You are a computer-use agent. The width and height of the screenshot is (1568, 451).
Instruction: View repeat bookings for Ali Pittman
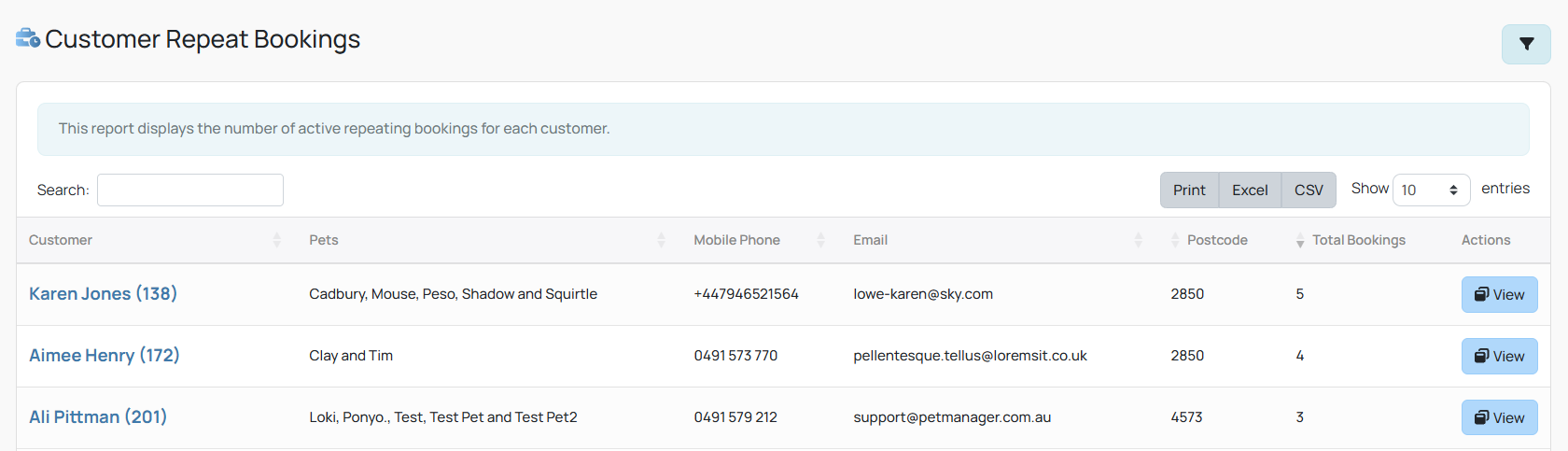coord(1499,417)
